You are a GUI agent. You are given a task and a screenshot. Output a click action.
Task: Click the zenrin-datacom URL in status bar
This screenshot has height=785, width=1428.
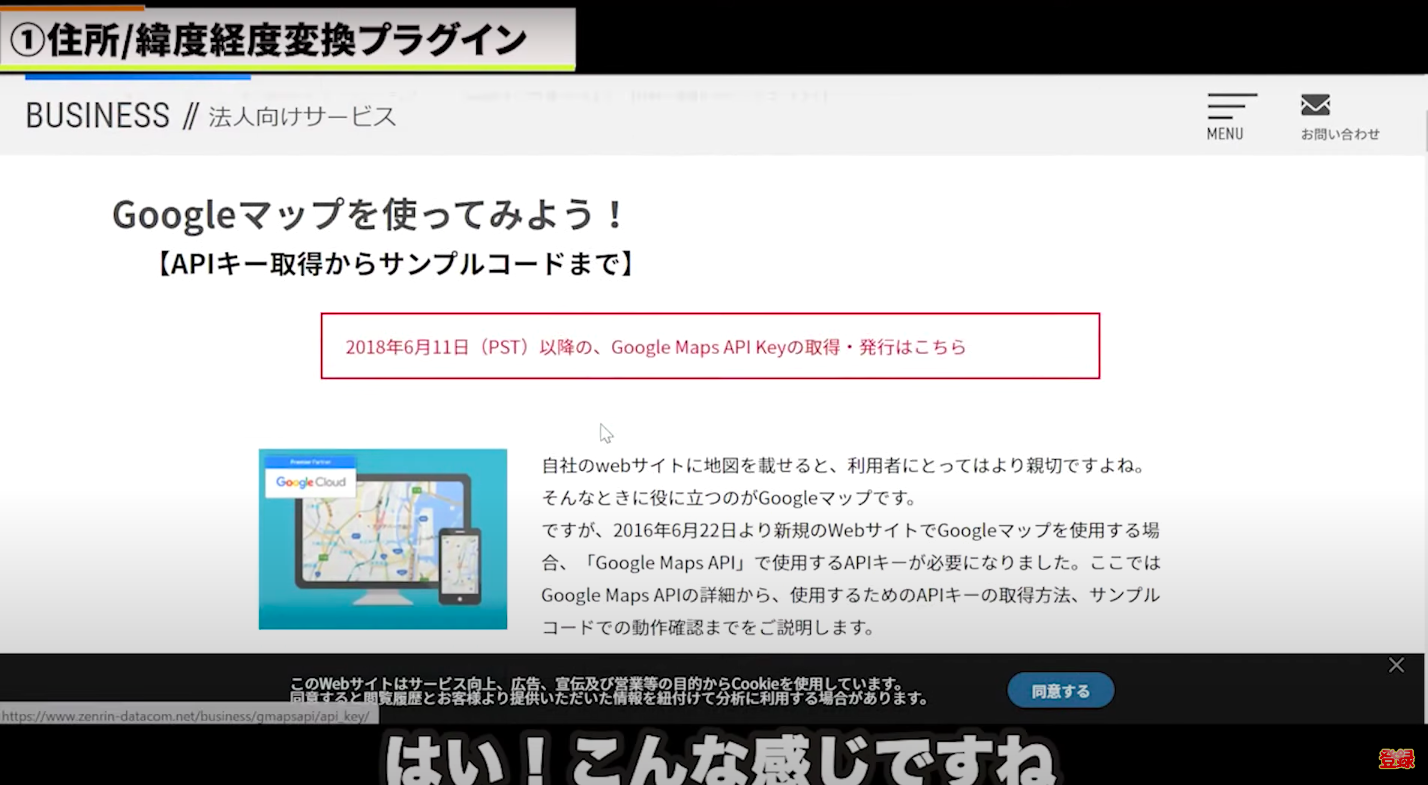coord(186,716)
